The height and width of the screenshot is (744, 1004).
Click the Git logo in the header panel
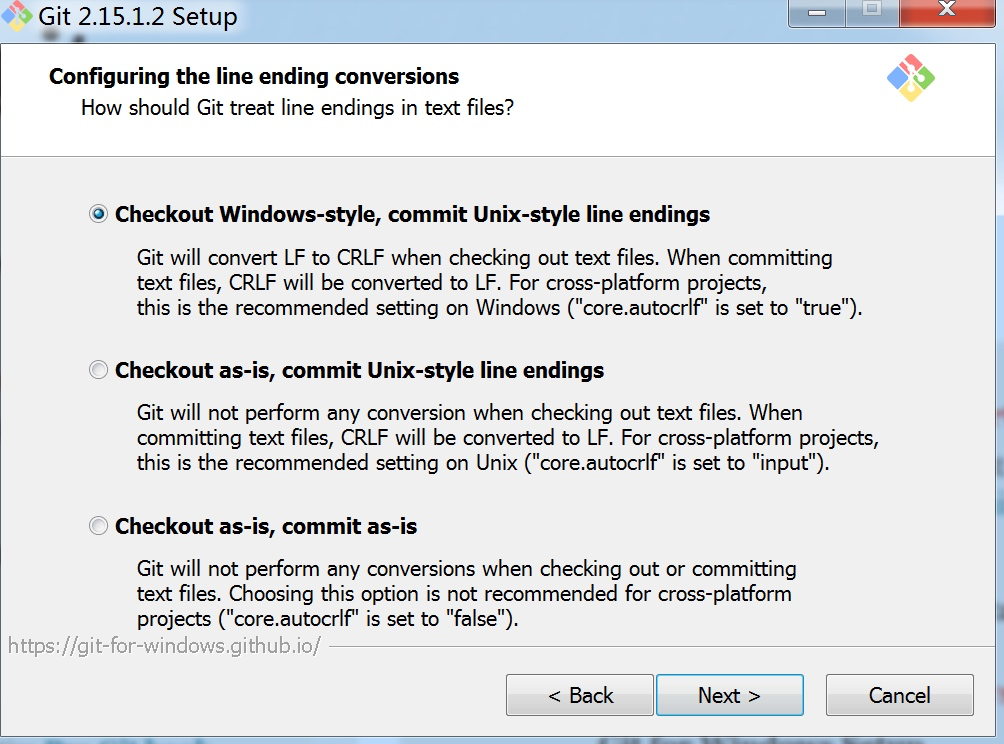tap(911, 78)
